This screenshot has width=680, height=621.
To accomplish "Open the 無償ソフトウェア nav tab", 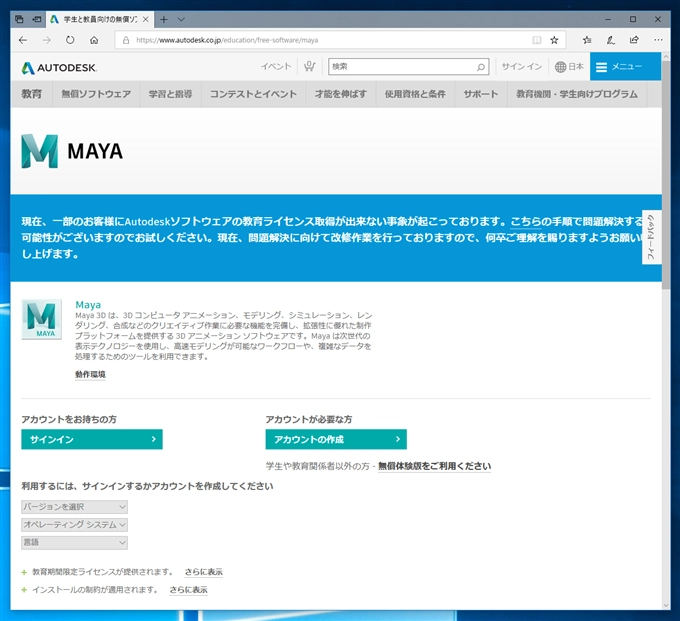I will click(96, 94).
